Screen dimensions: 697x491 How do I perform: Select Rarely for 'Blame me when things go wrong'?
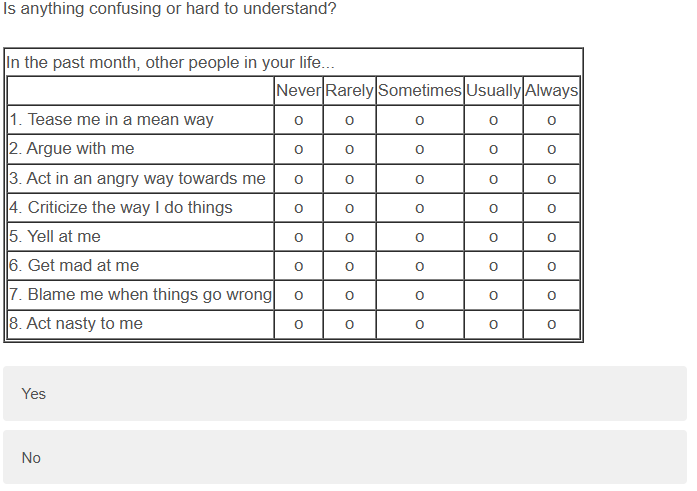[349, 295]
